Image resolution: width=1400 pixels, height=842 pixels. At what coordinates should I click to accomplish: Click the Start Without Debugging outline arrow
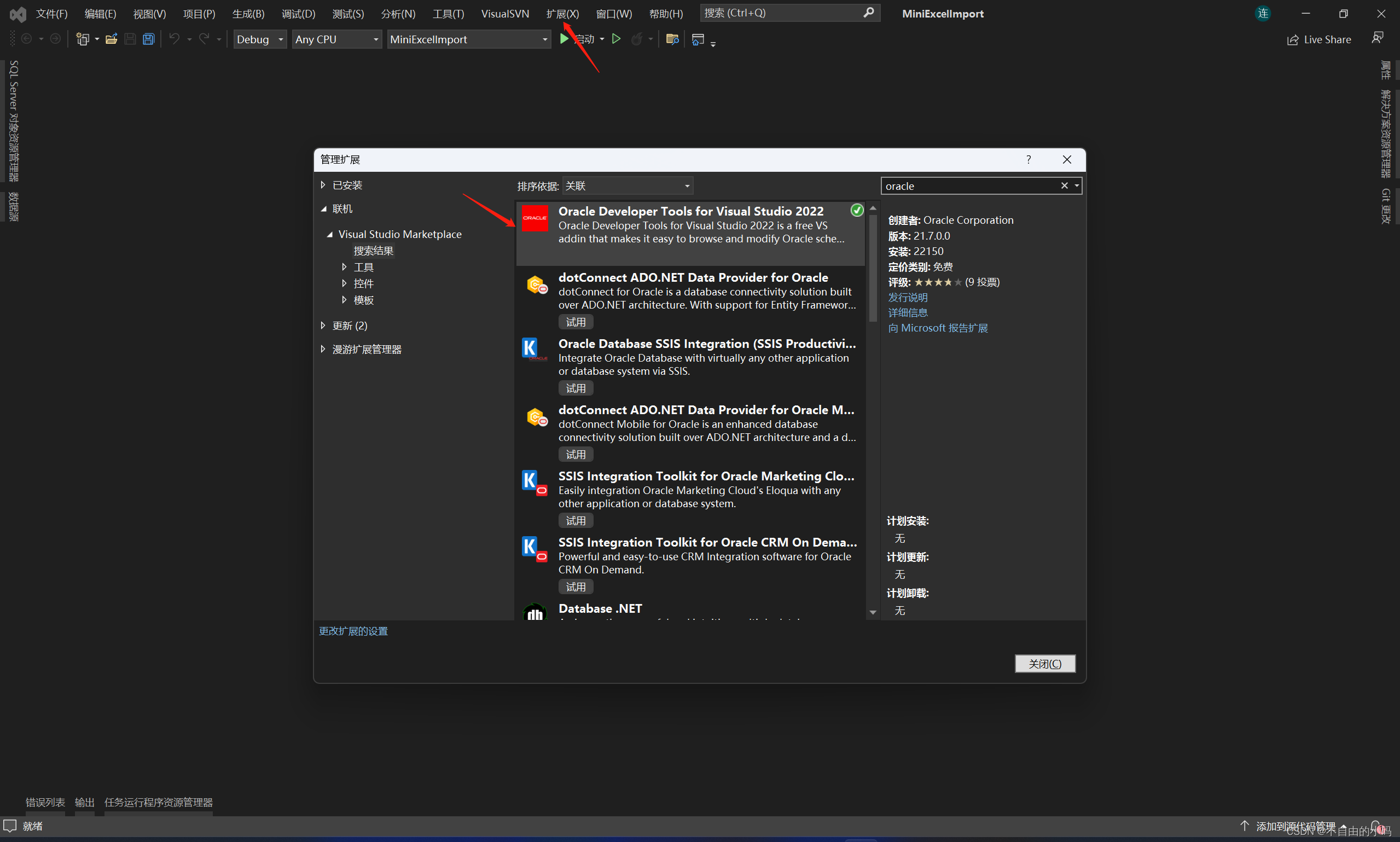[x=617, y=39]
